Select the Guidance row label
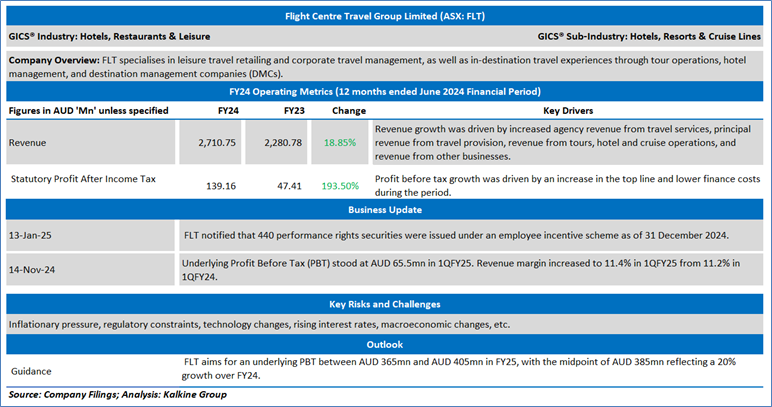The width and height of the screenshot is (772, 407). 31,372
